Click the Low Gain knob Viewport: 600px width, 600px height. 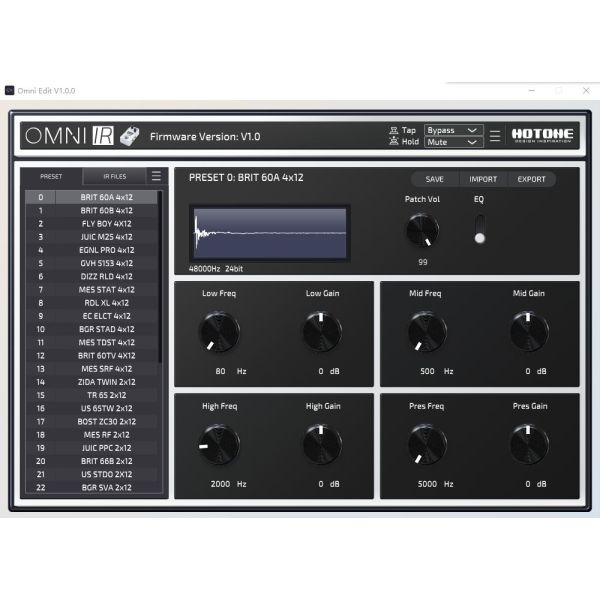click(322, 332)
